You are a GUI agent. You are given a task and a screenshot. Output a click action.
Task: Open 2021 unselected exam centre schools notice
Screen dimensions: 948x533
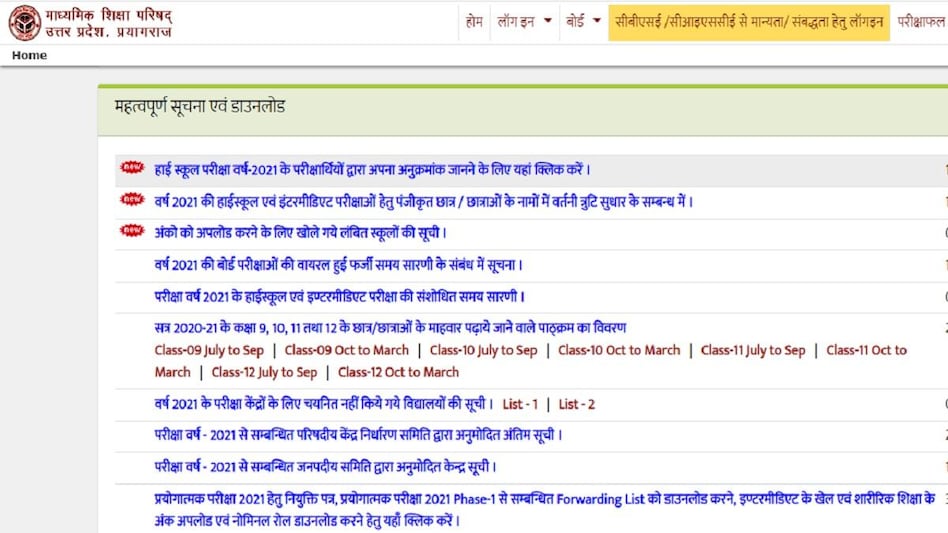click(323, 404)
